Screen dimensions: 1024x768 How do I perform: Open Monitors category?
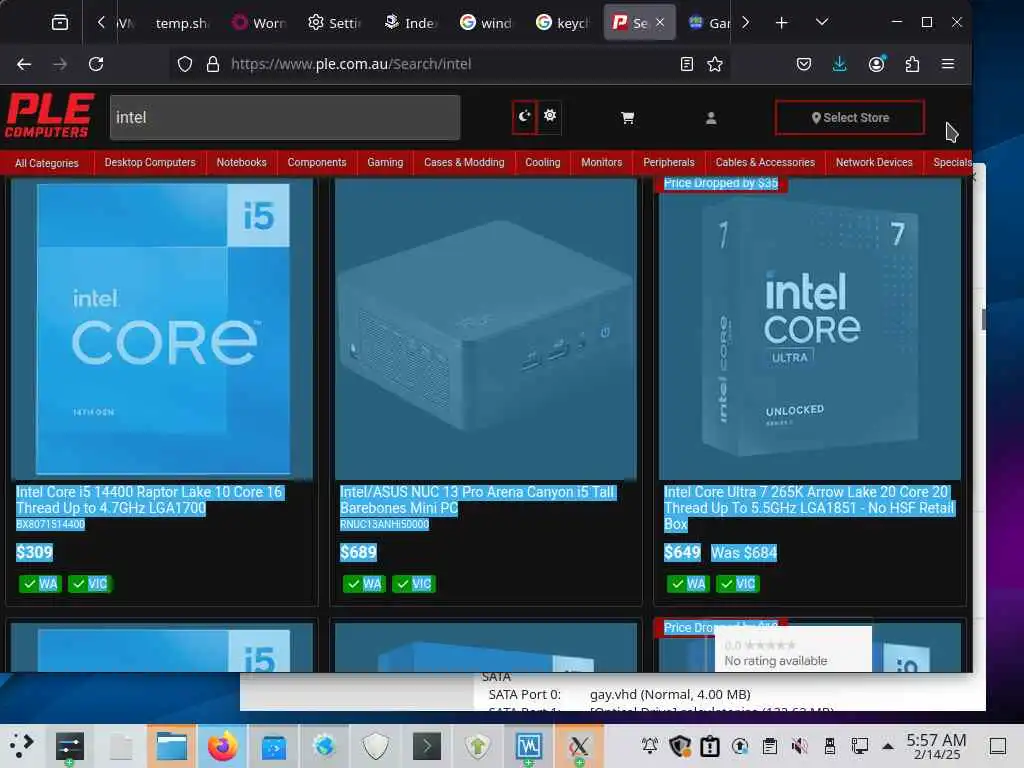click(601, 163)
